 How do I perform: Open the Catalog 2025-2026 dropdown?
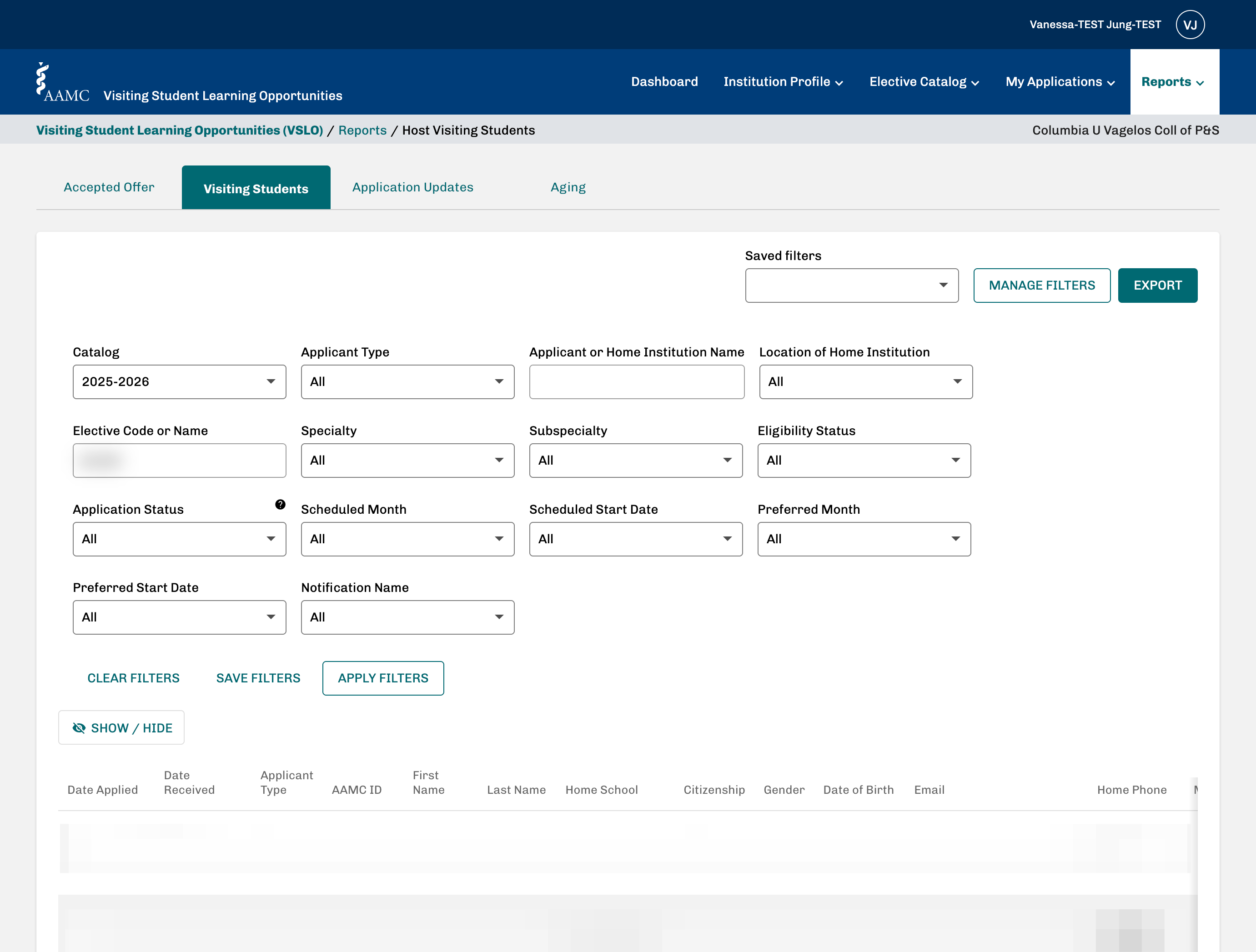[180, 381]
